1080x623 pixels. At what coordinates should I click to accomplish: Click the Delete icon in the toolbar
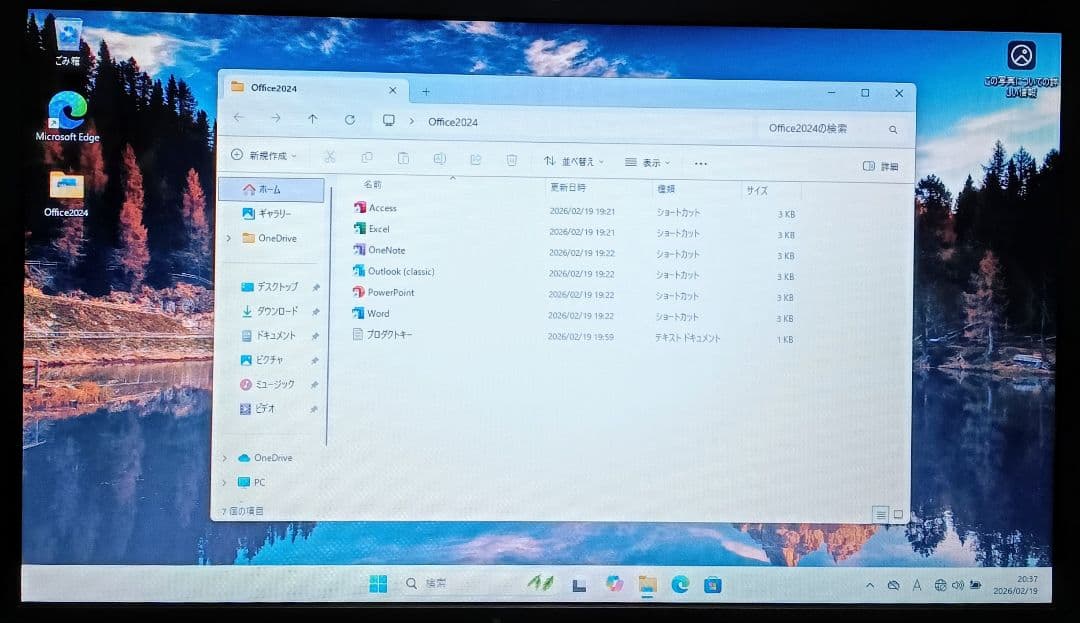click(x=512, y=159)
